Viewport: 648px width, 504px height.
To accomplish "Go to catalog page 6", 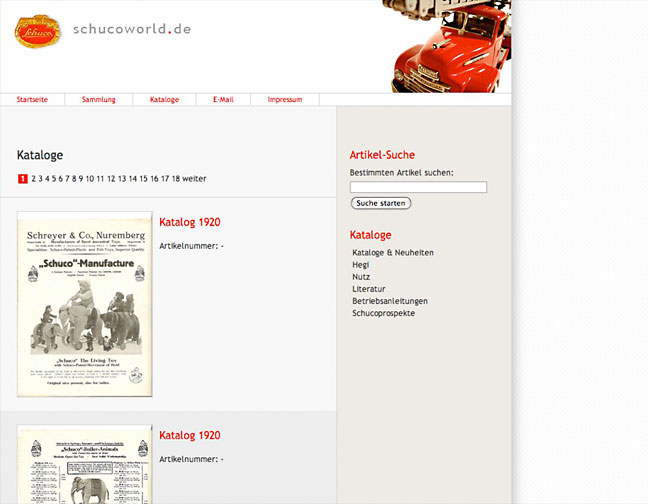I will point(60,179).
